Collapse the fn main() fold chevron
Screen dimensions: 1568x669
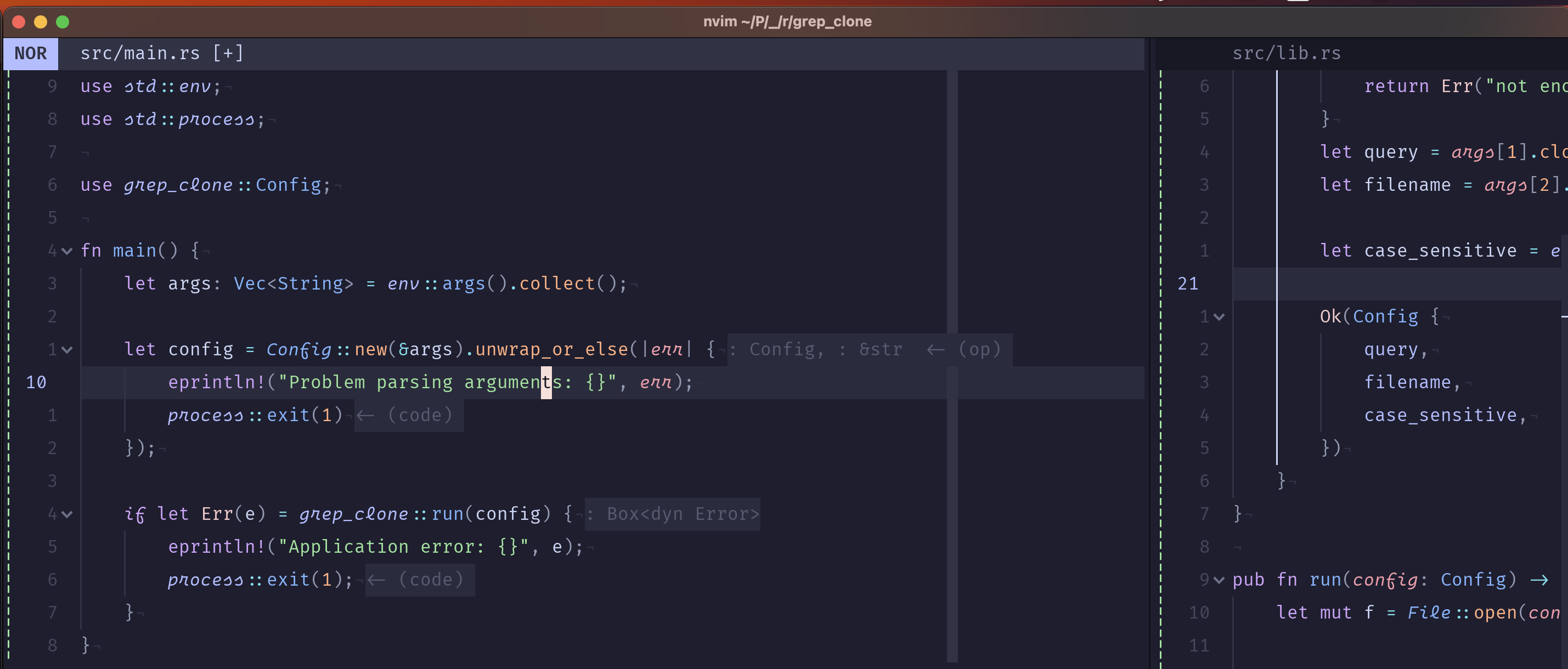67,251
